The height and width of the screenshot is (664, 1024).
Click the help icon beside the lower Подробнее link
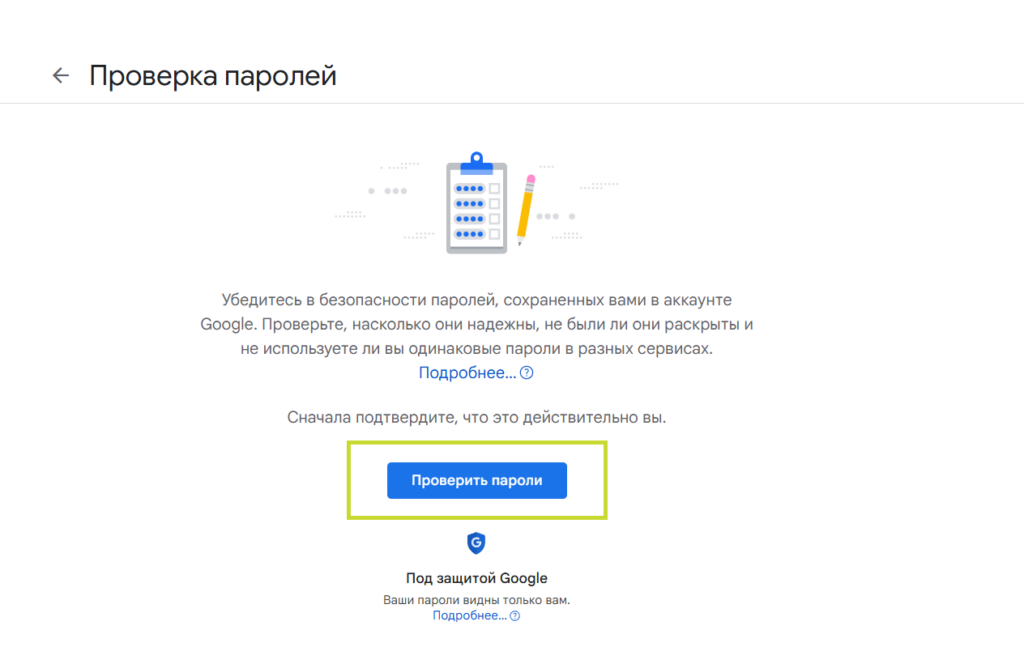click(515, 616)
